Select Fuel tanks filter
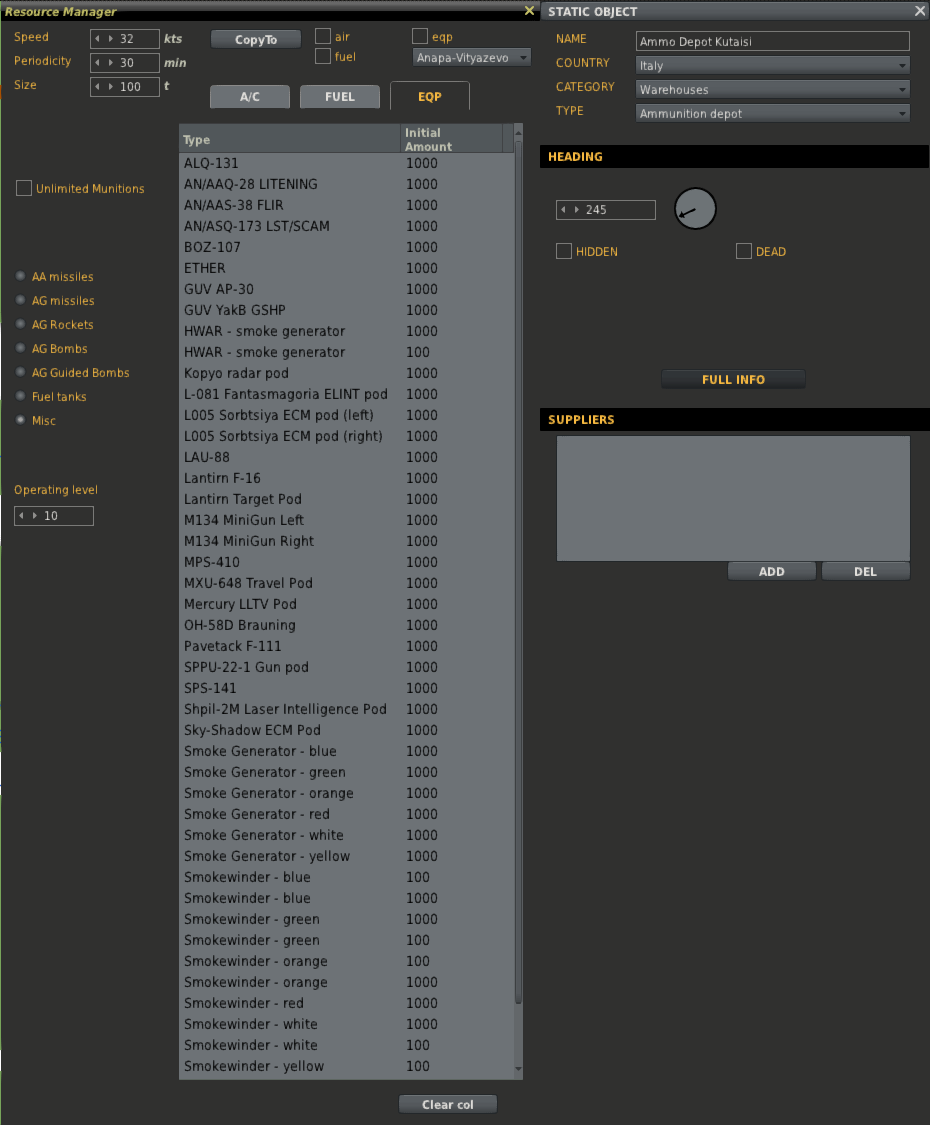 pos(20,396)
